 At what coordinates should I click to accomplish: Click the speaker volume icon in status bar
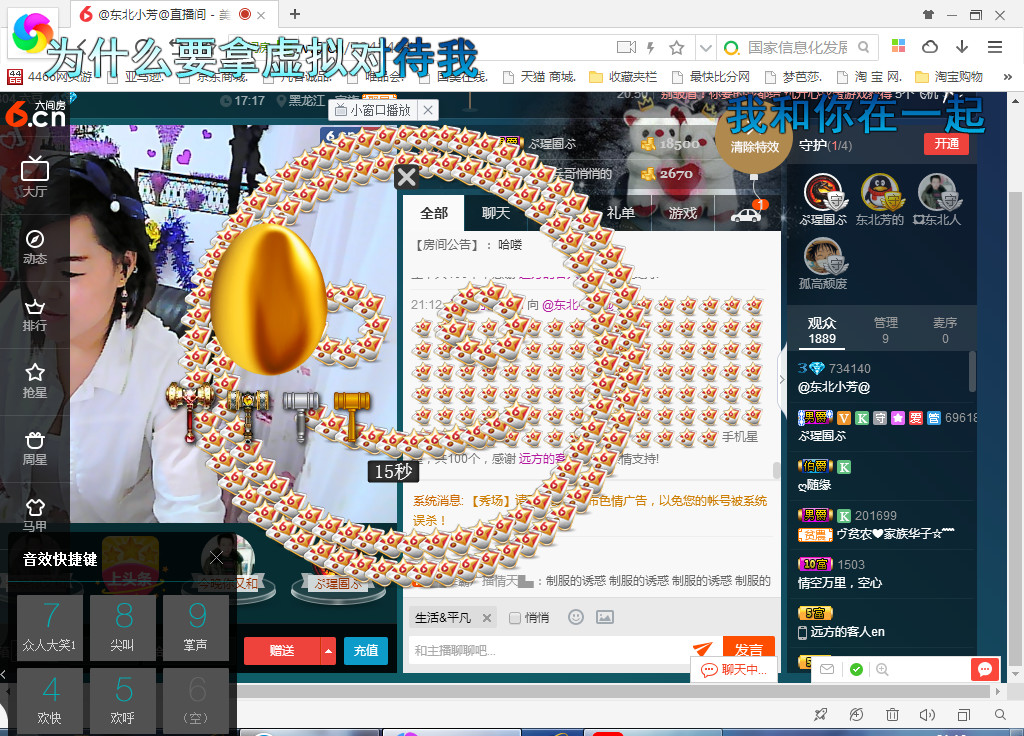(x=927, y=715)
